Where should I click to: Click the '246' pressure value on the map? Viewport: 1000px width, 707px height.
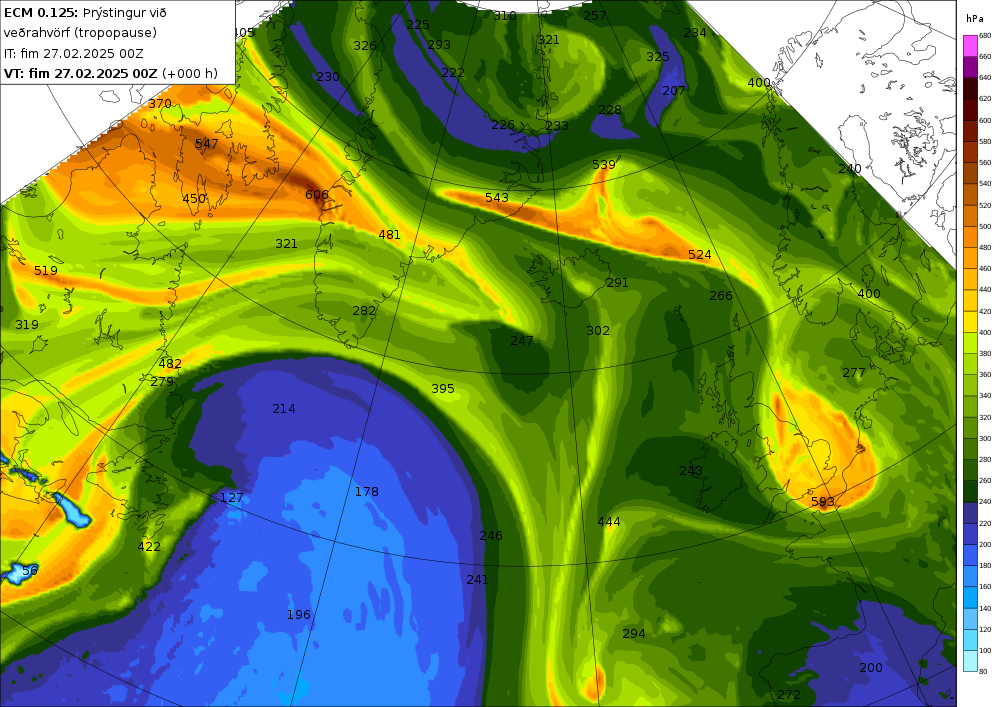coord(491,536)
